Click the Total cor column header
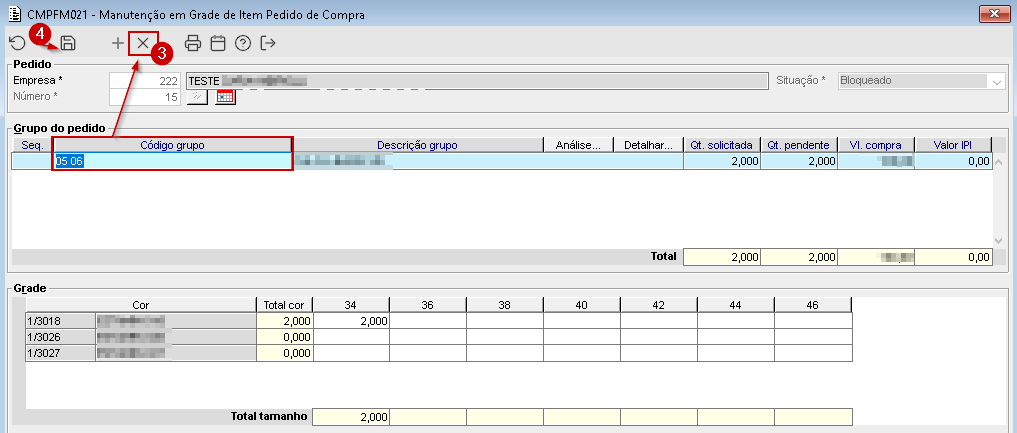 coord(285,305)
